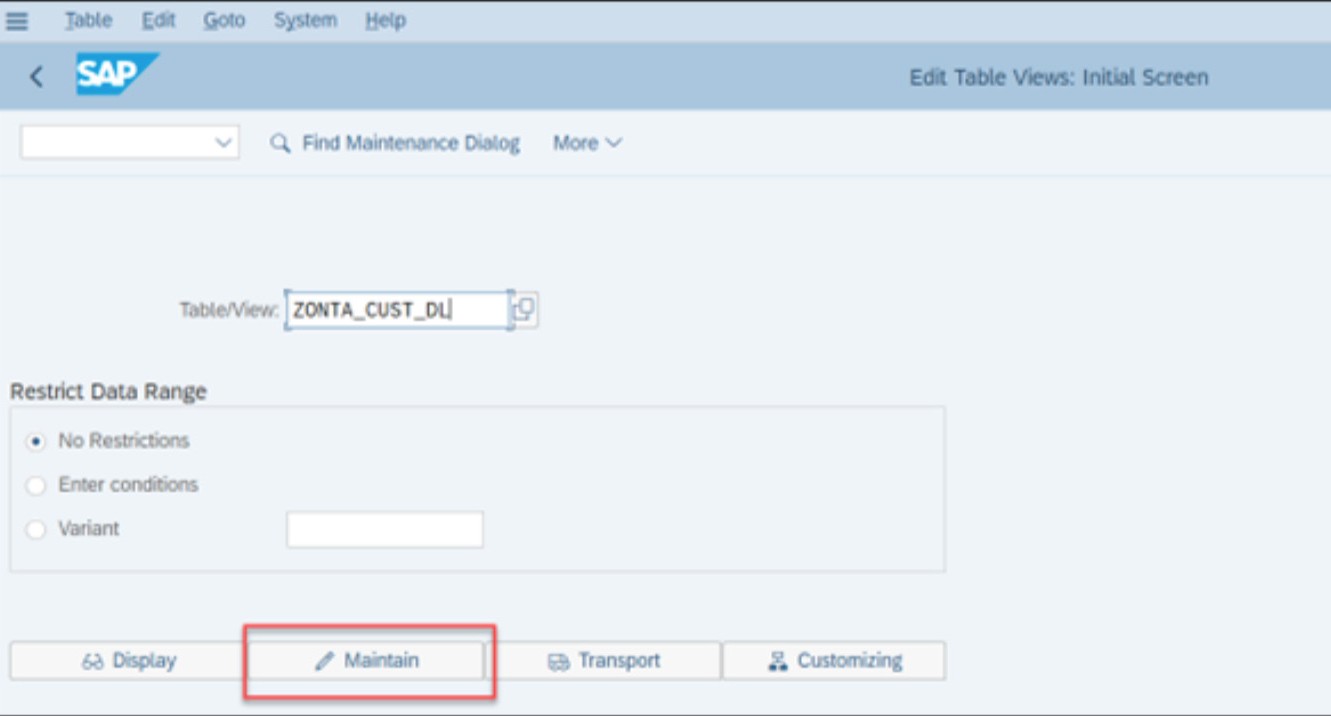Select the Enter conditions radio button
Screen dimensions: 1331x716
click(37, 485)
